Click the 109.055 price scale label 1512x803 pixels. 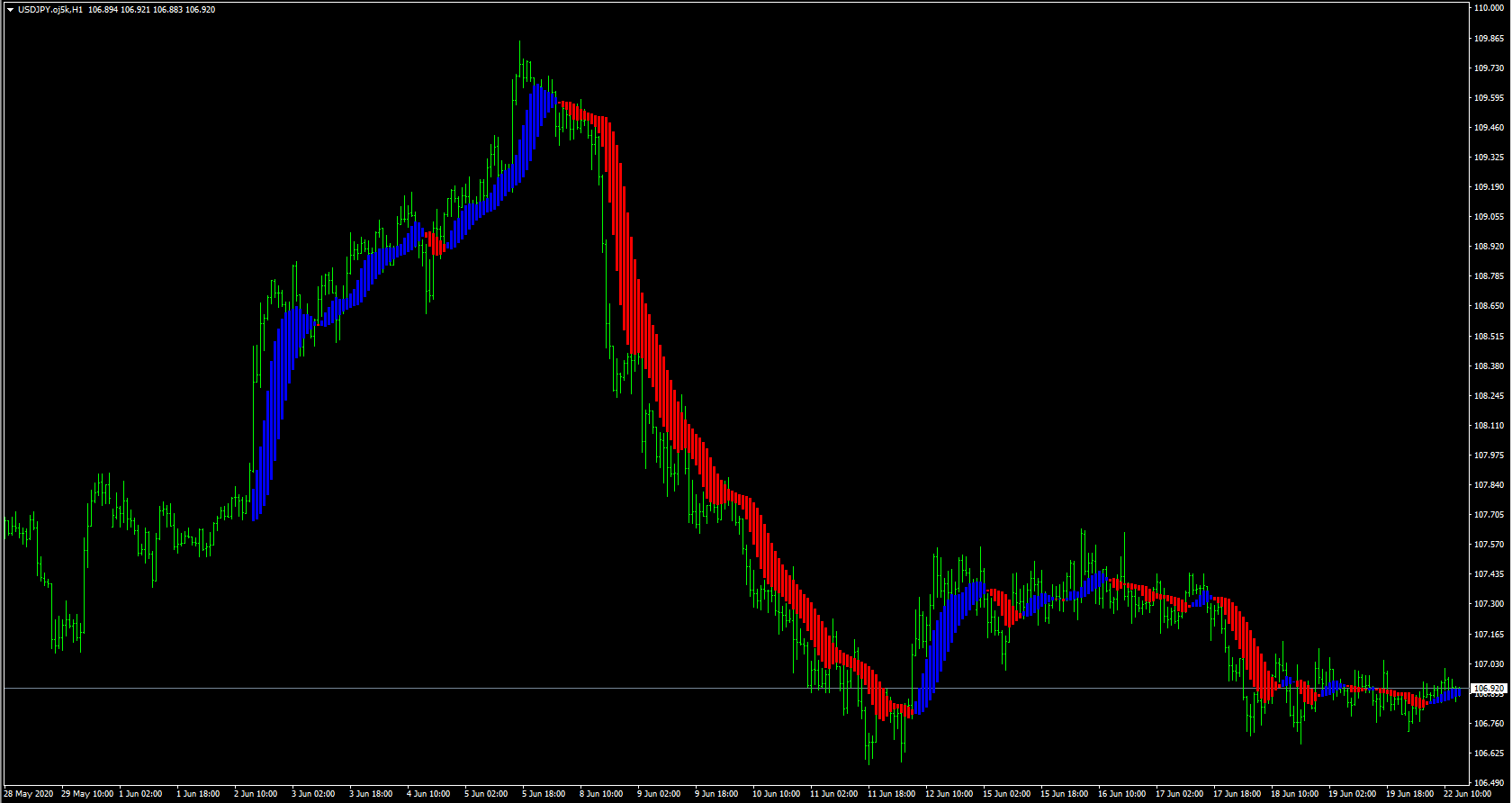point(1489,216)
